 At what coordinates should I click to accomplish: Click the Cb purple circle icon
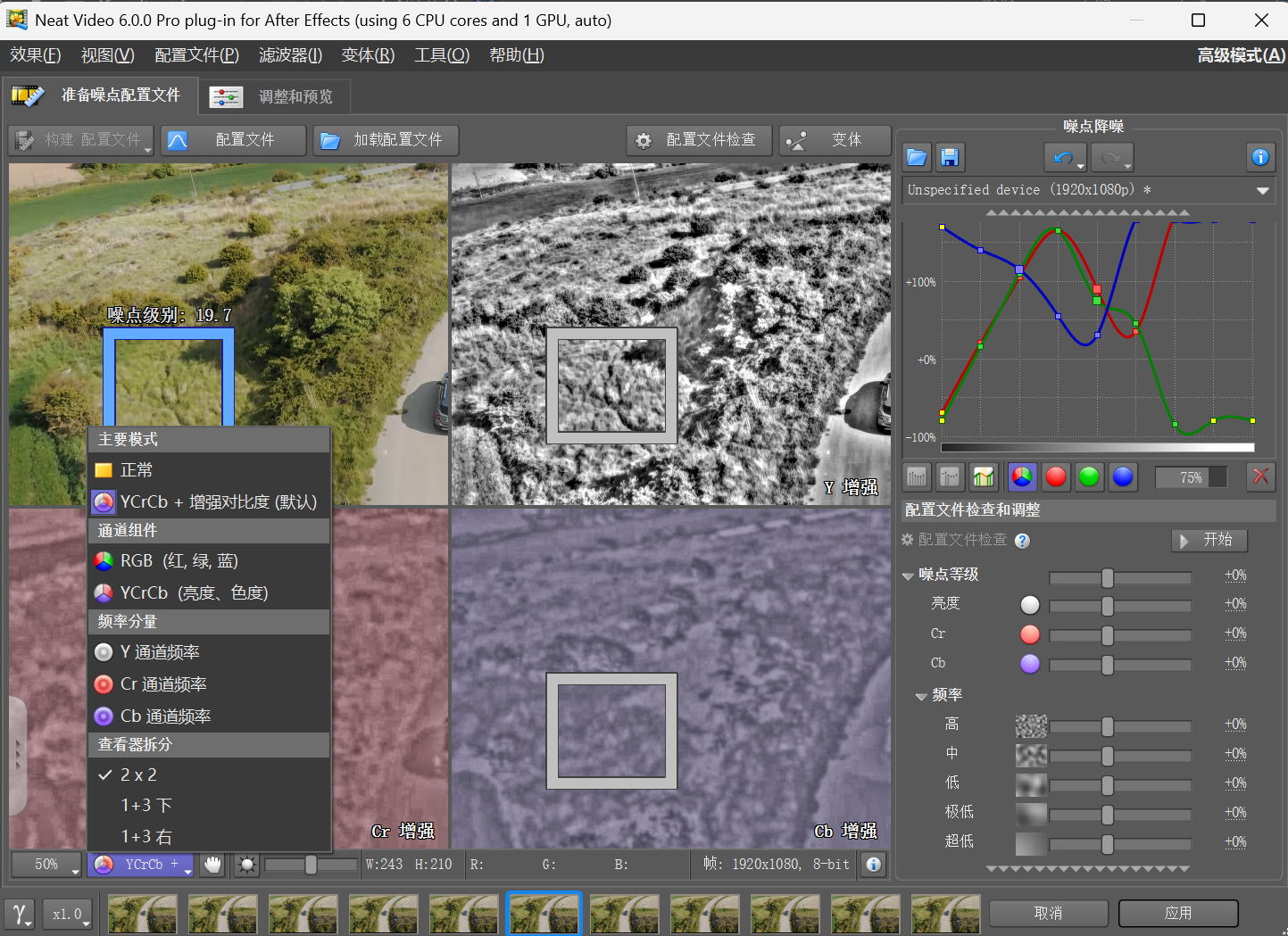tap(1030, 664)
